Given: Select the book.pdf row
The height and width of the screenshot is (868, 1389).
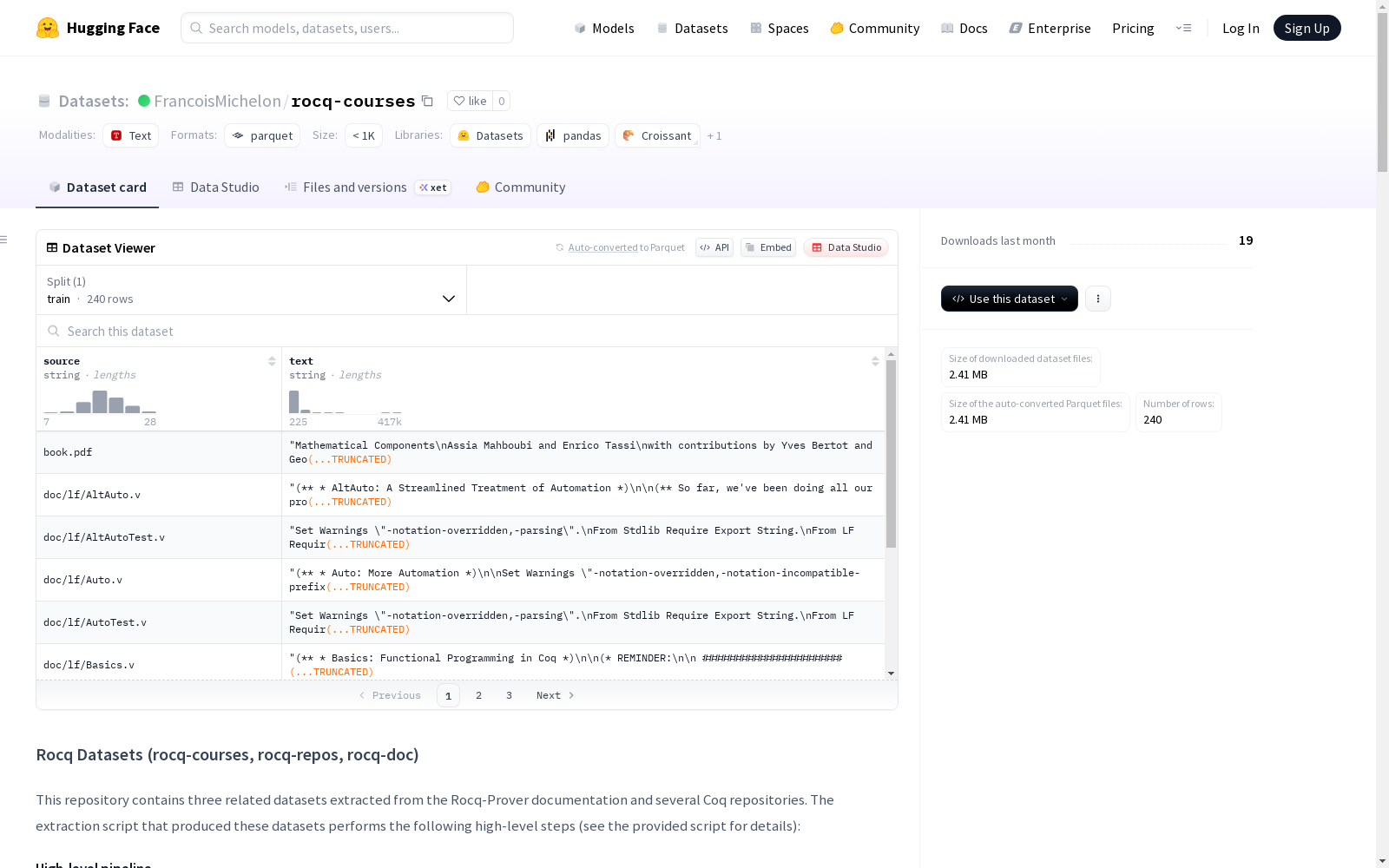Looking at the screenshot, I should (460, 452).
